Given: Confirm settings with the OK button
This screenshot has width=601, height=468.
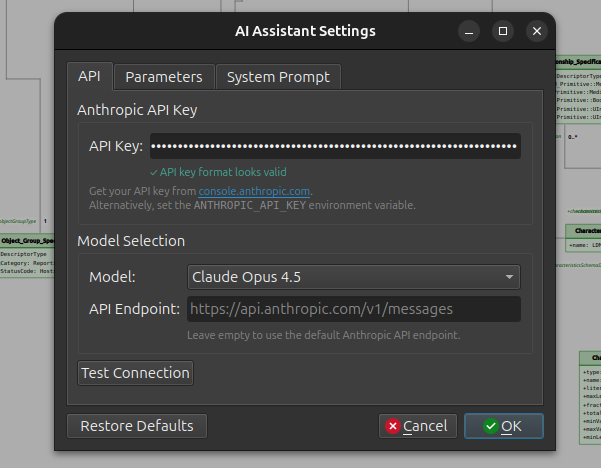Looking at the screenshot, I should coord(503,426).
